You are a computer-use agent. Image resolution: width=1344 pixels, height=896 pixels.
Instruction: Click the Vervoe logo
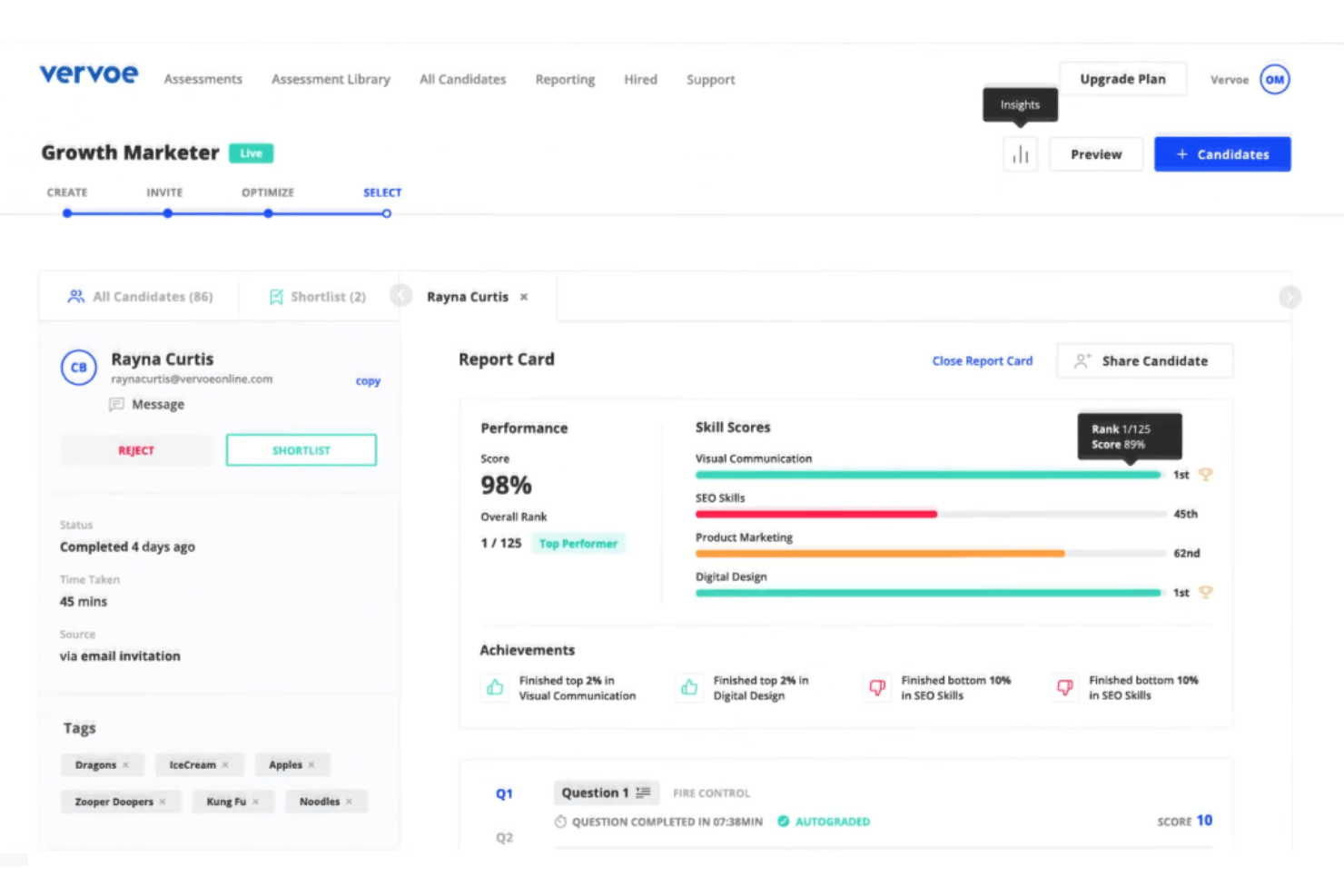(89, 74)
